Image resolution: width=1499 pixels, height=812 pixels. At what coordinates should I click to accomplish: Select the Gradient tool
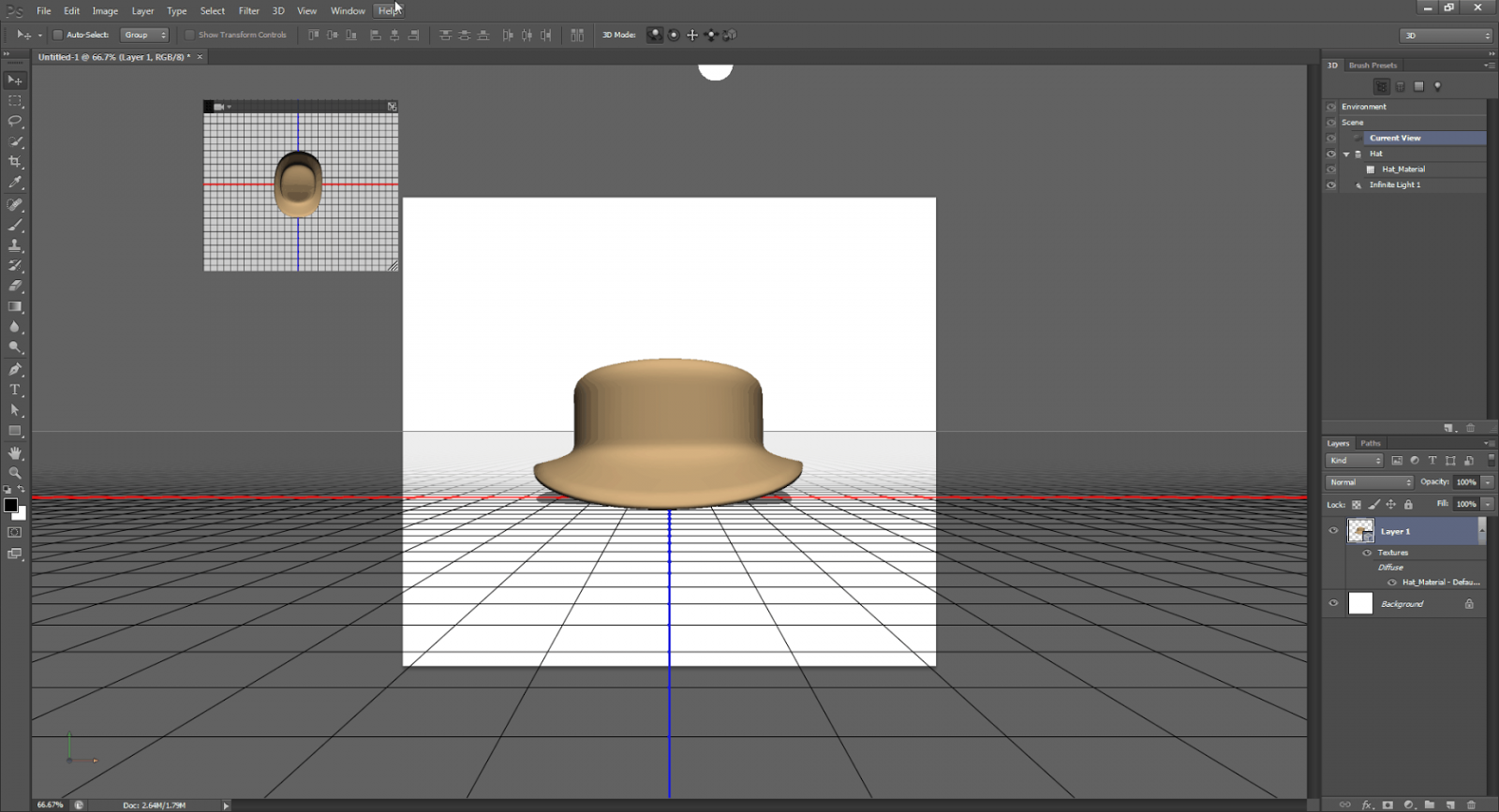click(x=15, y=307)
